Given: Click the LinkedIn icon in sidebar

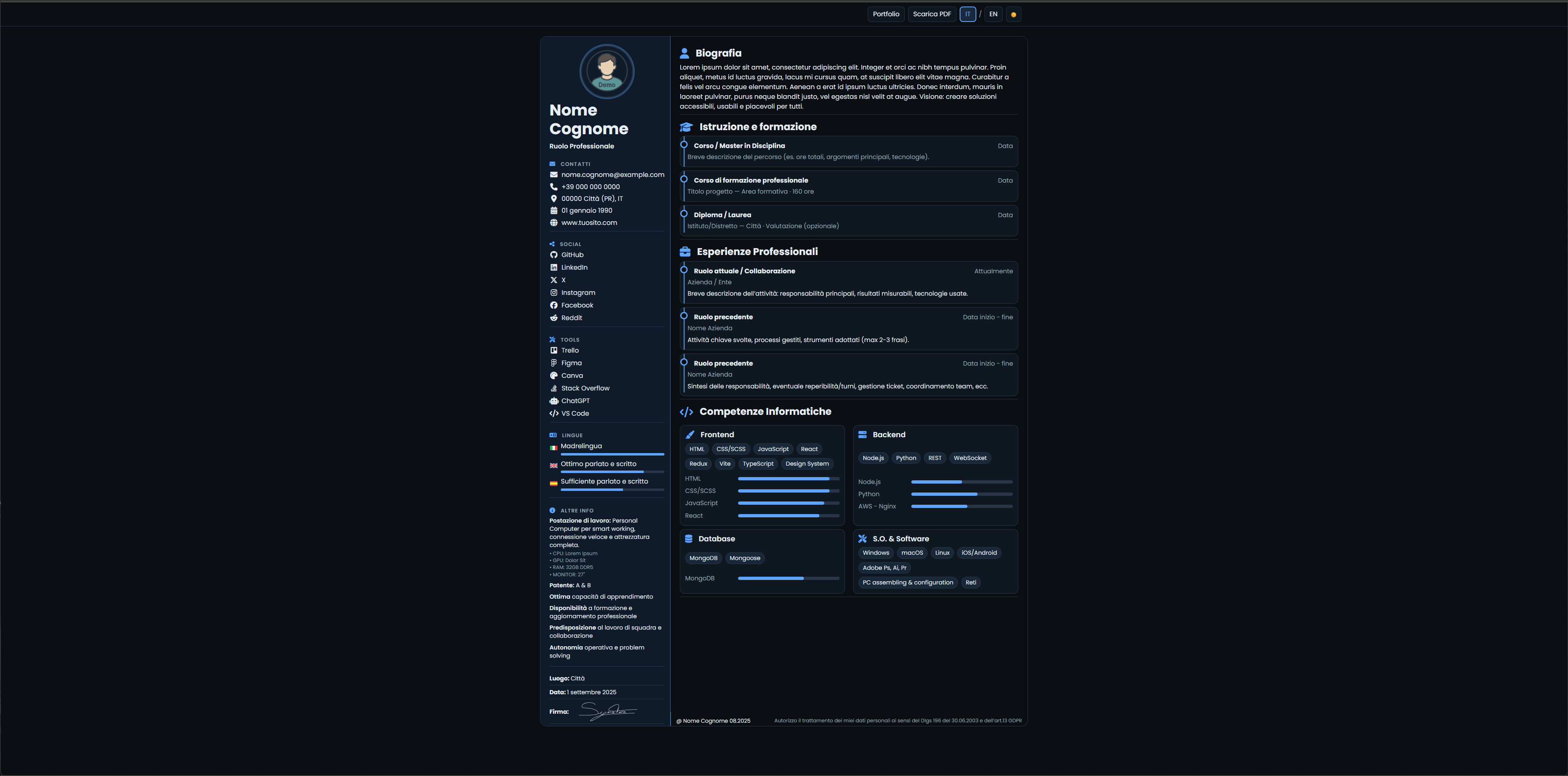Looking at the screenshot, I should coord(553,268).
